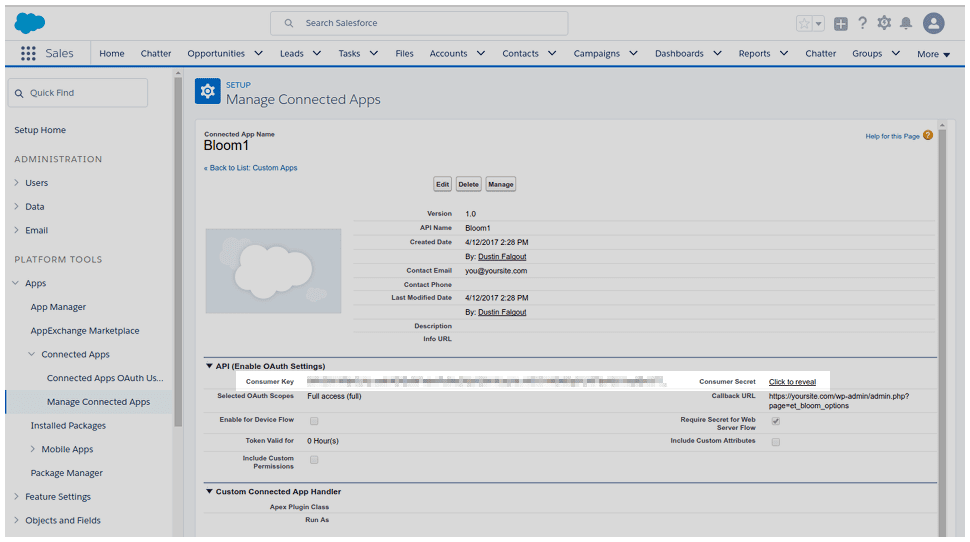Collapse the API (Enable OAuth Settings) section
Image resolution: width=970 pixels, height=542 pixels.
(x=210, y=366)
